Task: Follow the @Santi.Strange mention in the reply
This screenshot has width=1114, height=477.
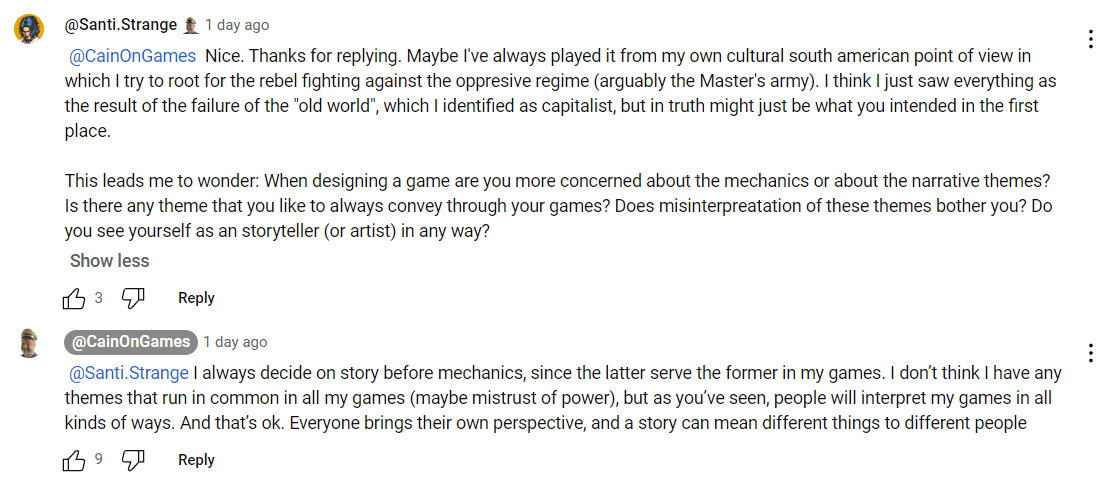Action: 128,373
